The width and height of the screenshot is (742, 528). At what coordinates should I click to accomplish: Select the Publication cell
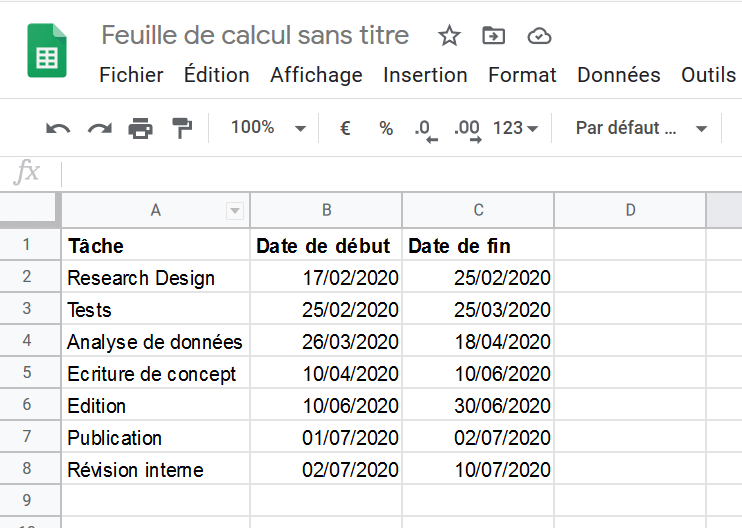pyautogui.click(x=156, y=437)
